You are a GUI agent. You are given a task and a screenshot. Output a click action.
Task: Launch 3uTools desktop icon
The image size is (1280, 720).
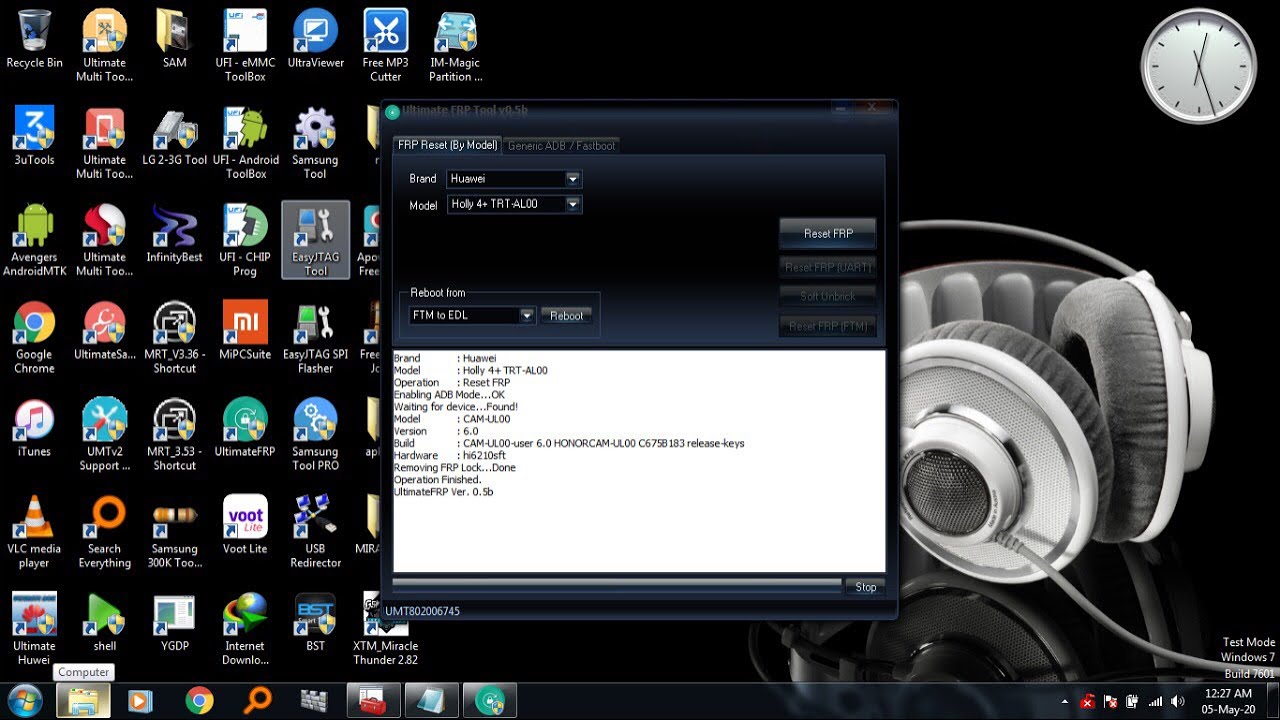34,136
